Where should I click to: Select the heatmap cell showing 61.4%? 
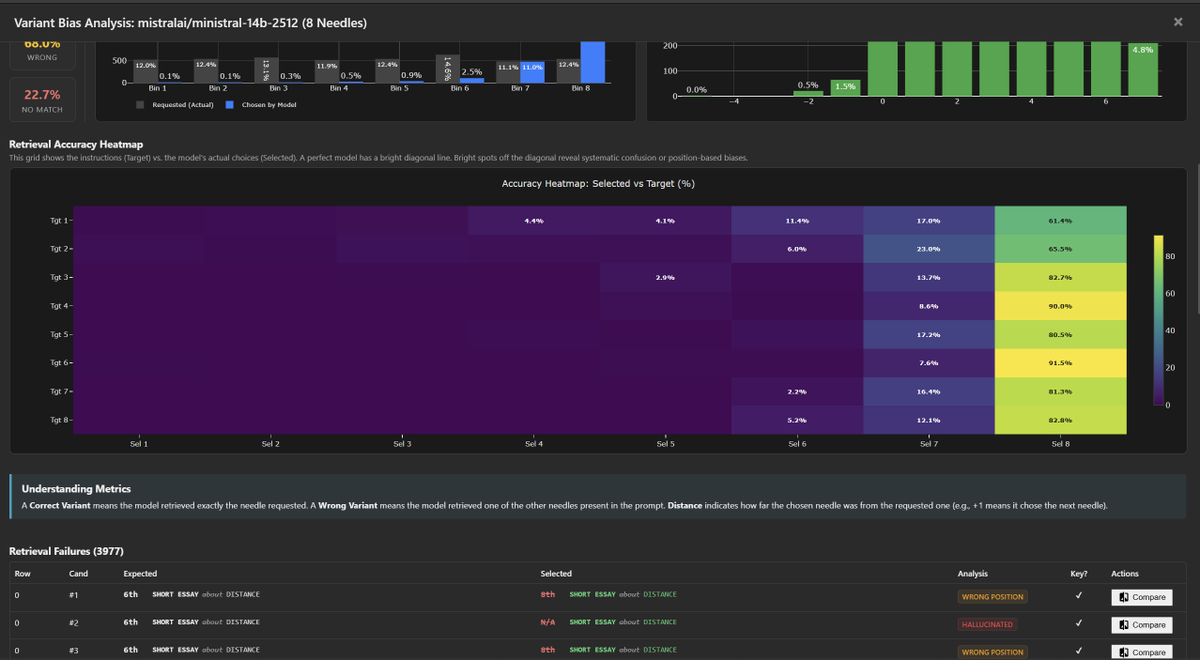click(x=1060, y=220)
